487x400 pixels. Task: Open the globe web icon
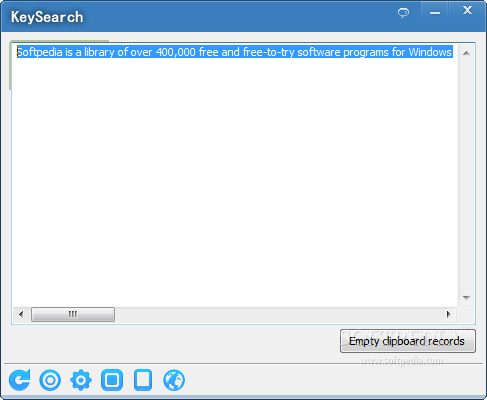point(174,380)
